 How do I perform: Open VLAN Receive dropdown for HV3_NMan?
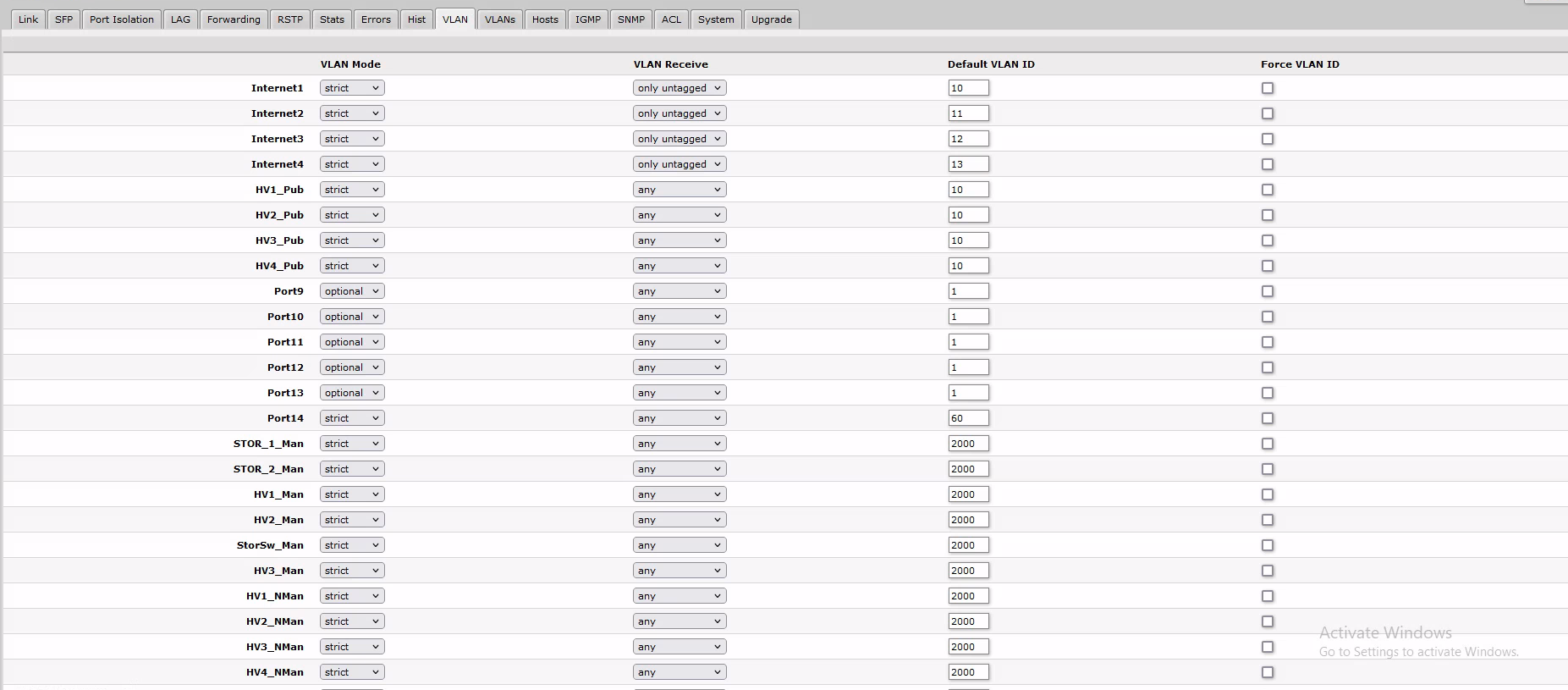[x=679, y=647]
